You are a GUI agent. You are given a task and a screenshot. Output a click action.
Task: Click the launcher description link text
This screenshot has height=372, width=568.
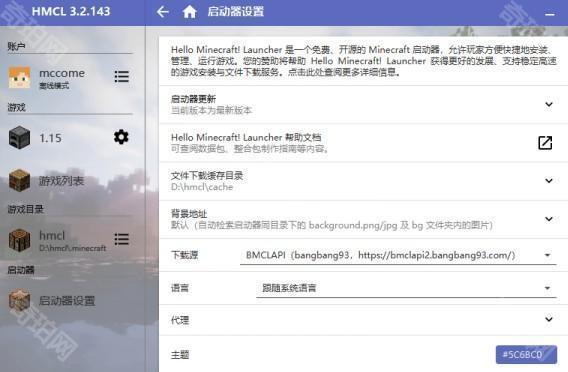(x=364, y=61)
